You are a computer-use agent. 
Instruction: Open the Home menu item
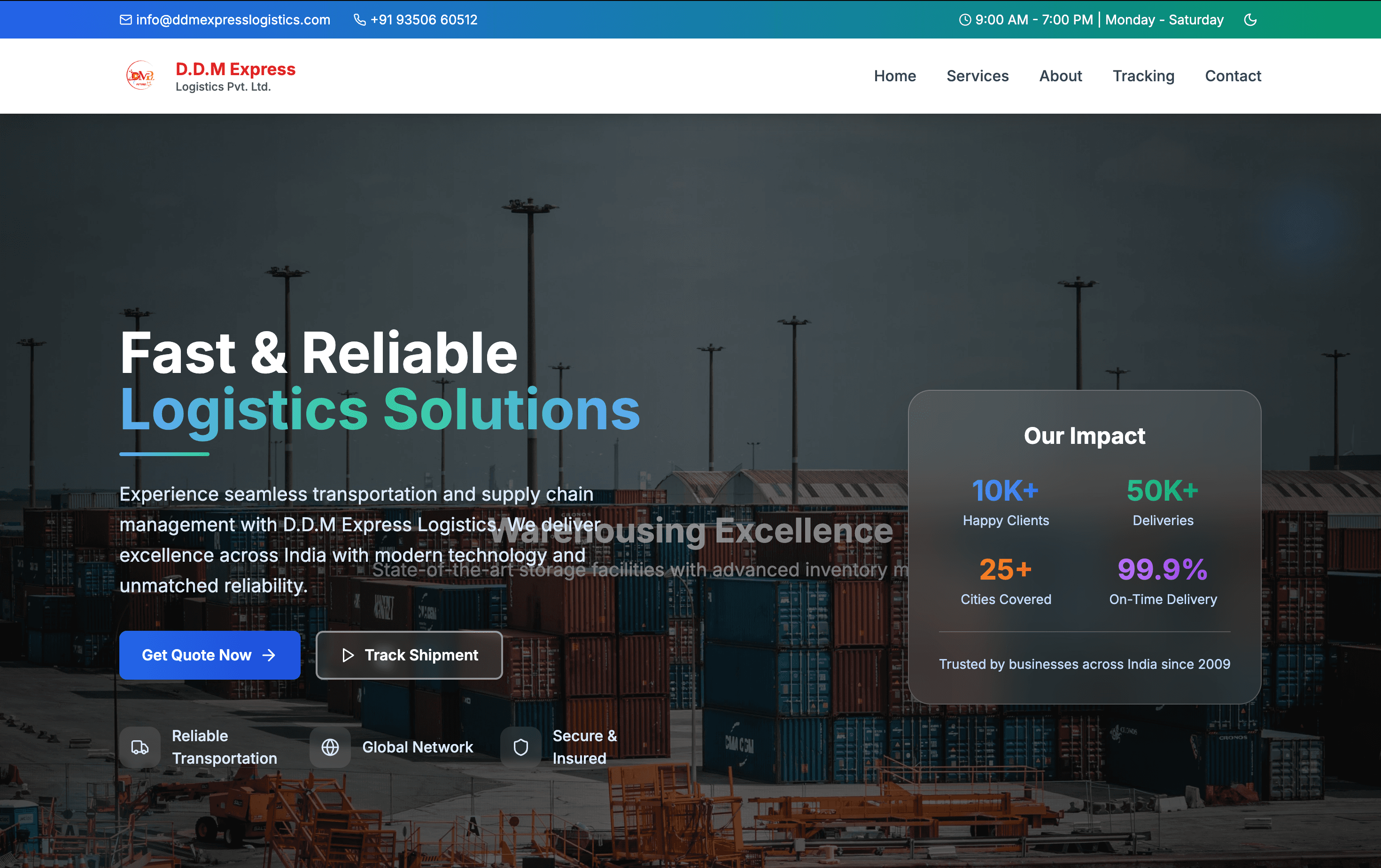(895, 76)
